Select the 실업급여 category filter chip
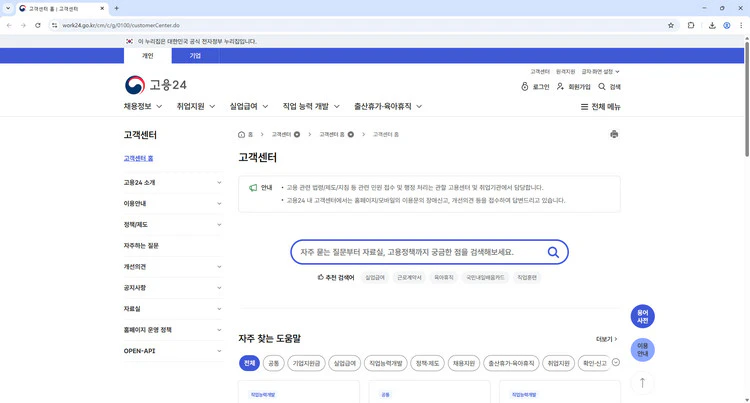The image size is (750, 403). (344, 363)
